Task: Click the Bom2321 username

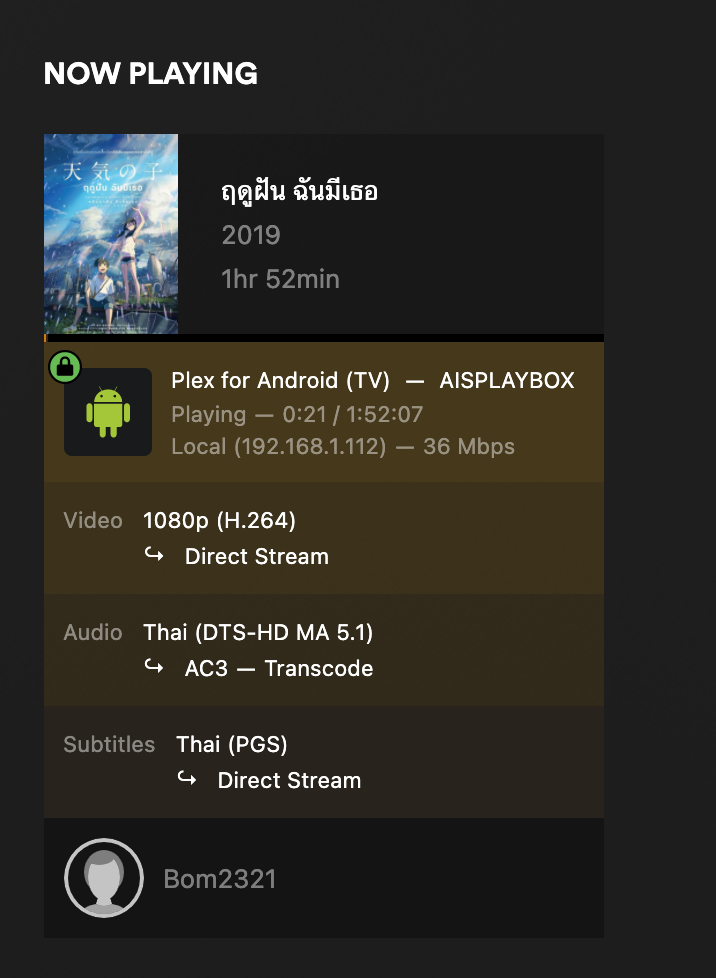Action: coord(219,879)
